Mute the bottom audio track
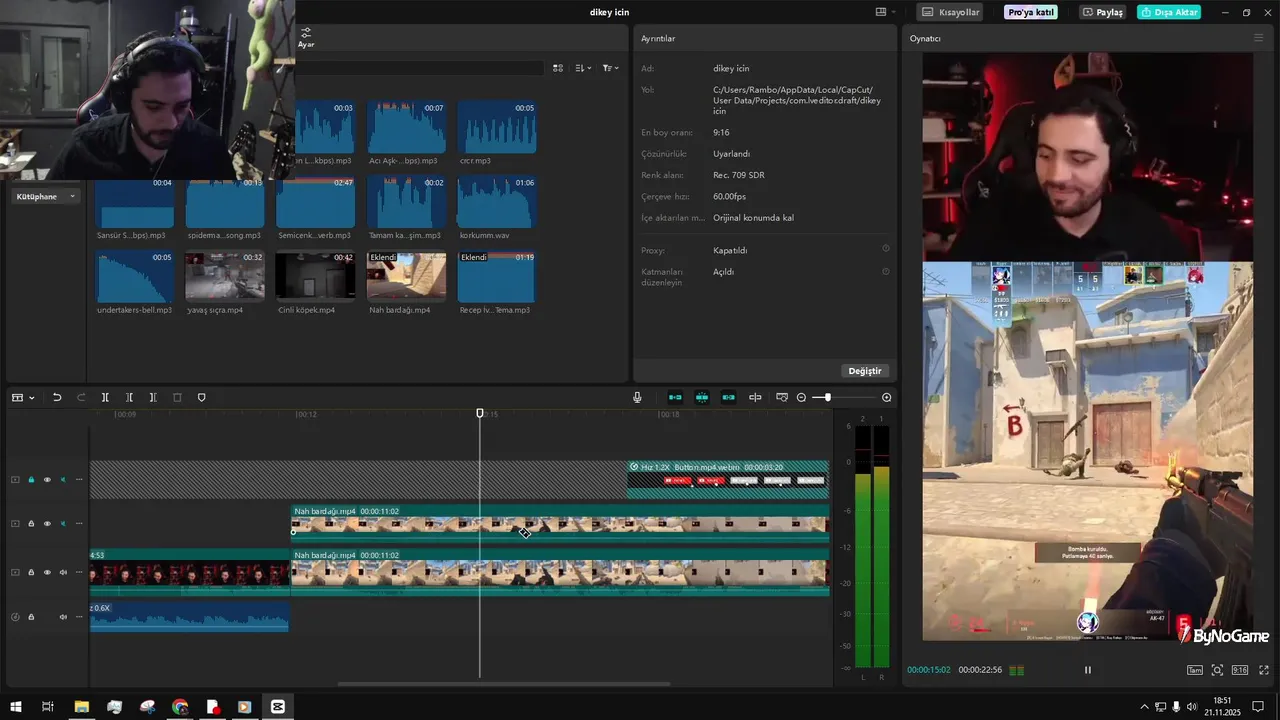The width and height of the screenshot is (1280, 720). (x=63, y=617)
